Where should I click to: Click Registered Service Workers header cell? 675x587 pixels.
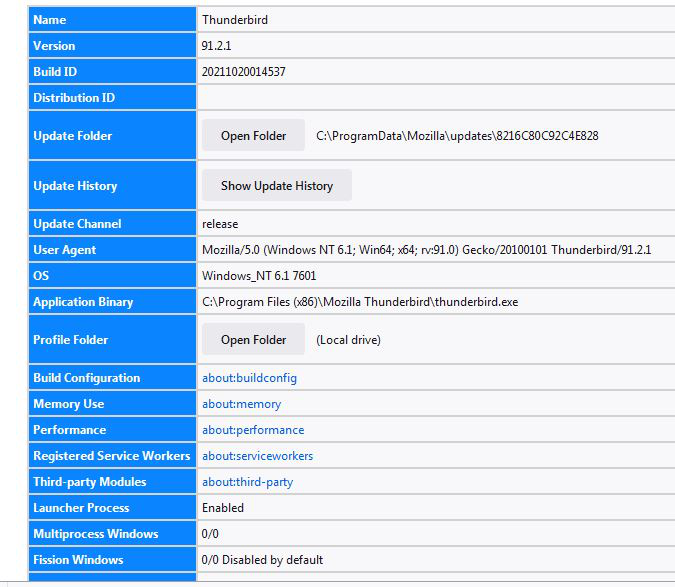pyautogui.click(x=112, y=455)
